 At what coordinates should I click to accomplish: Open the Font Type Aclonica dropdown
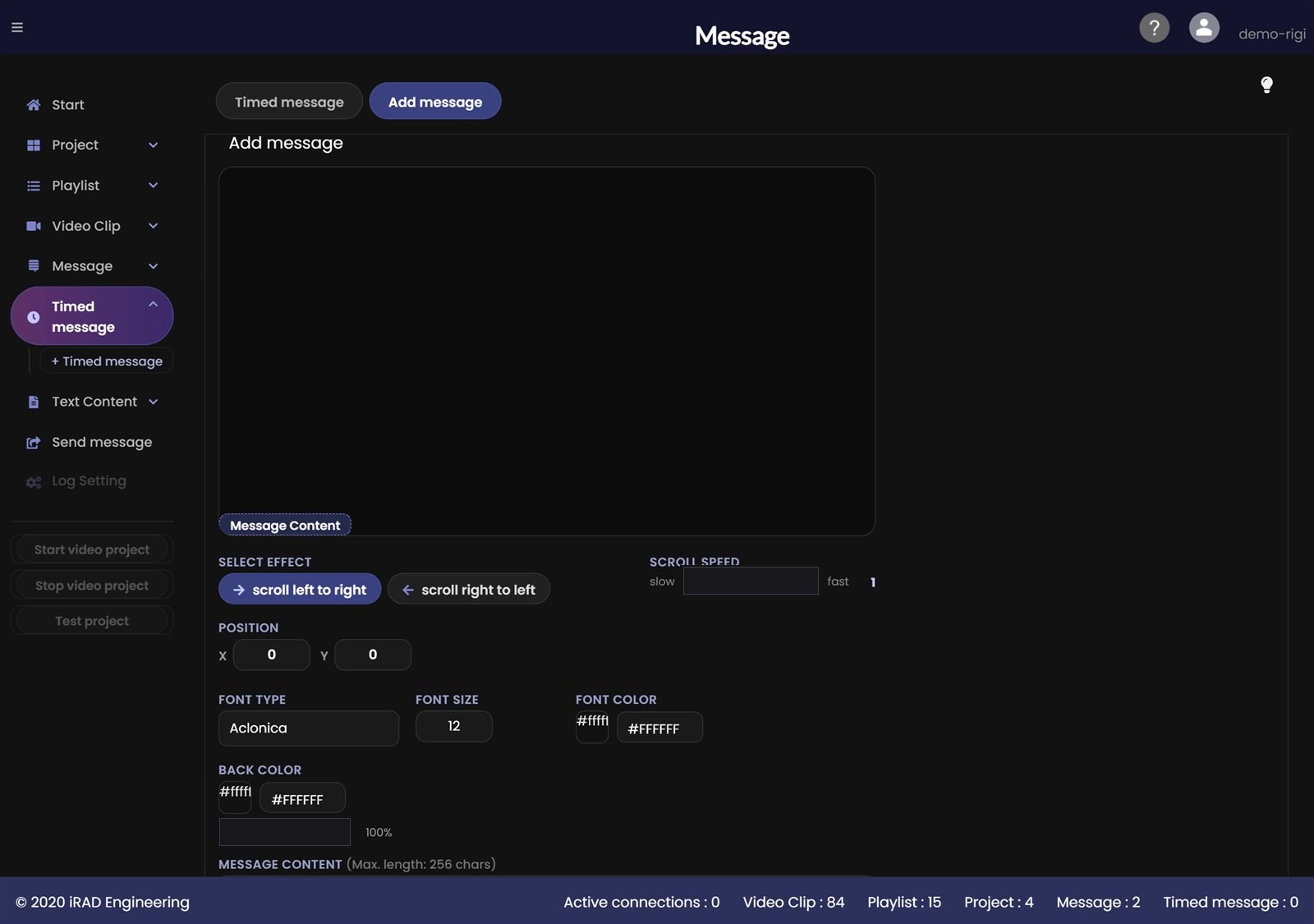coord(309,729)
